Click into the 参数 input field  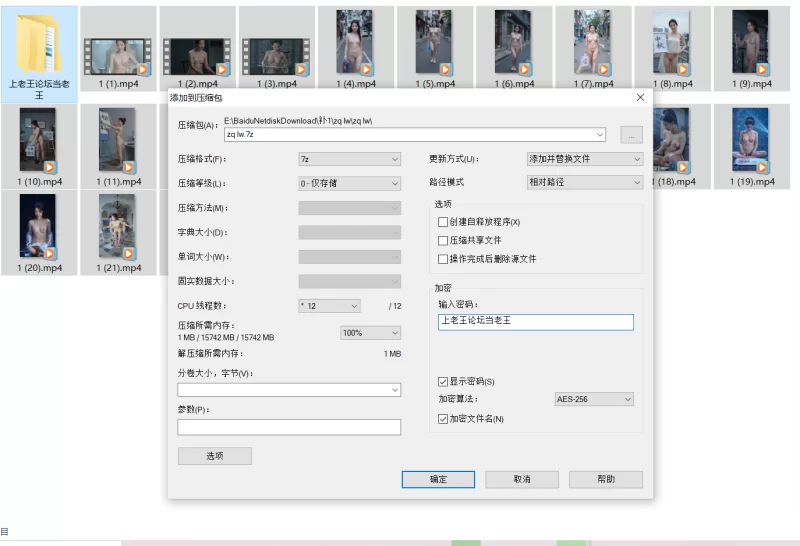tap(289, 427)
